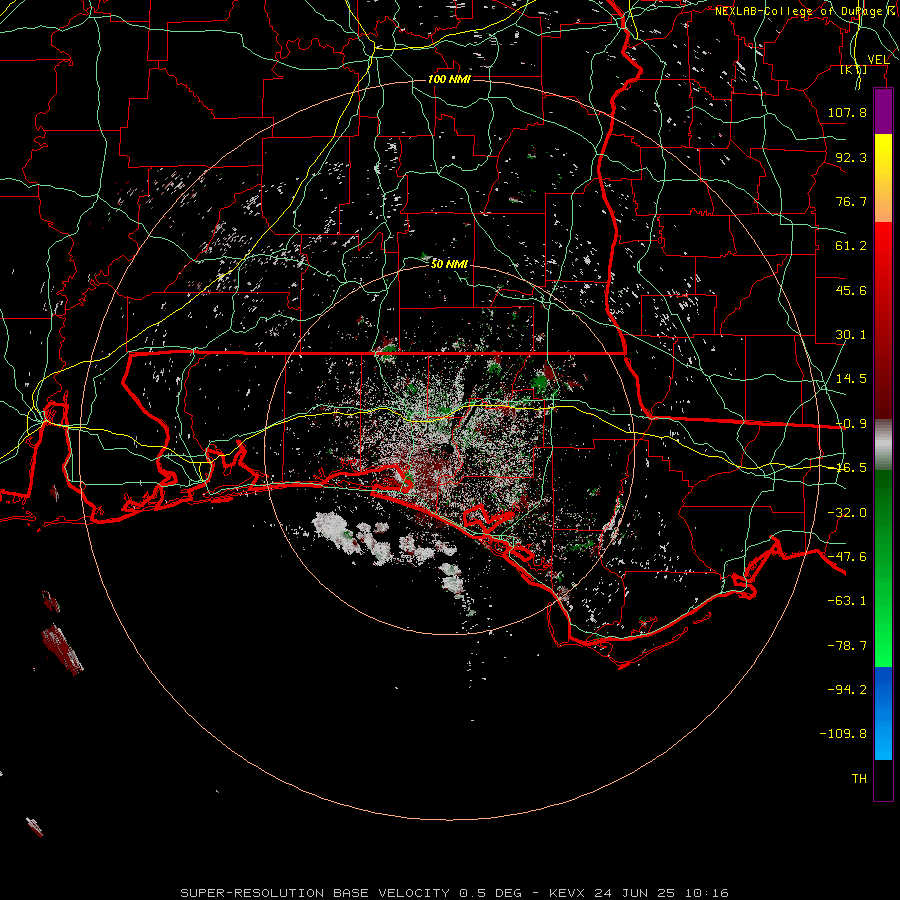Click the 45.6 legend value
Viewport: 900px width, 900px height.
coord(851,290)
